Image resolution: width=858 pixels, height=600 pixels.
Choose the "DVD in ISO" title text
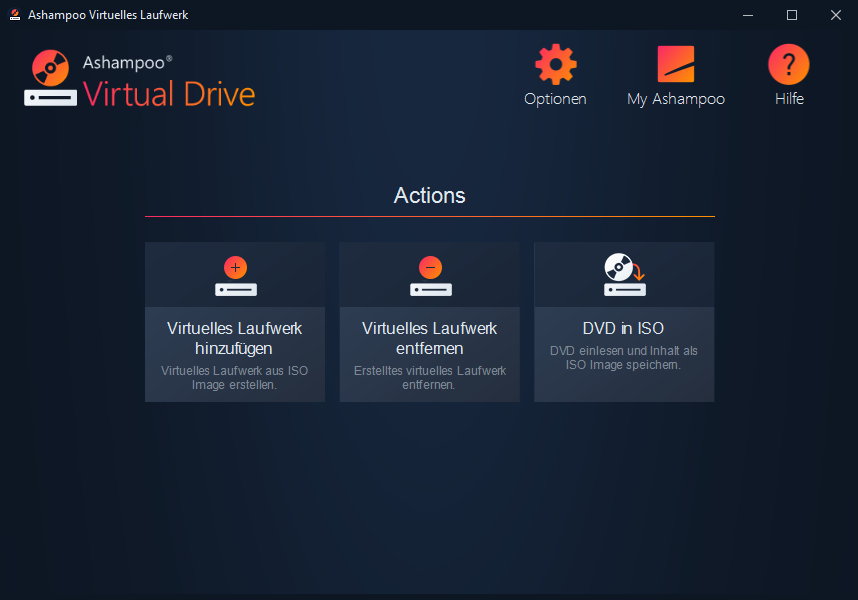point(624,328)
